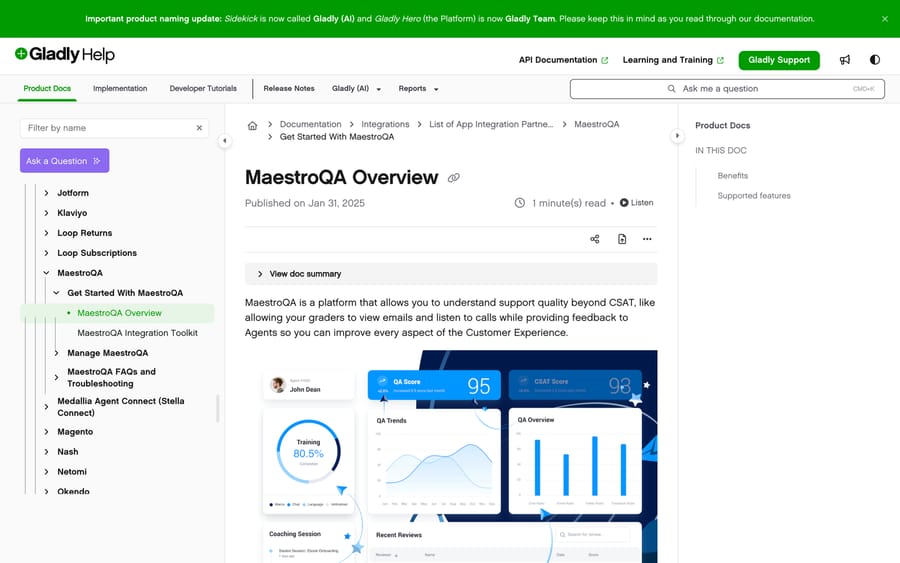Open Learning and Training link
The height and width of the screenshot is (563, 900).
pos(673,60)
